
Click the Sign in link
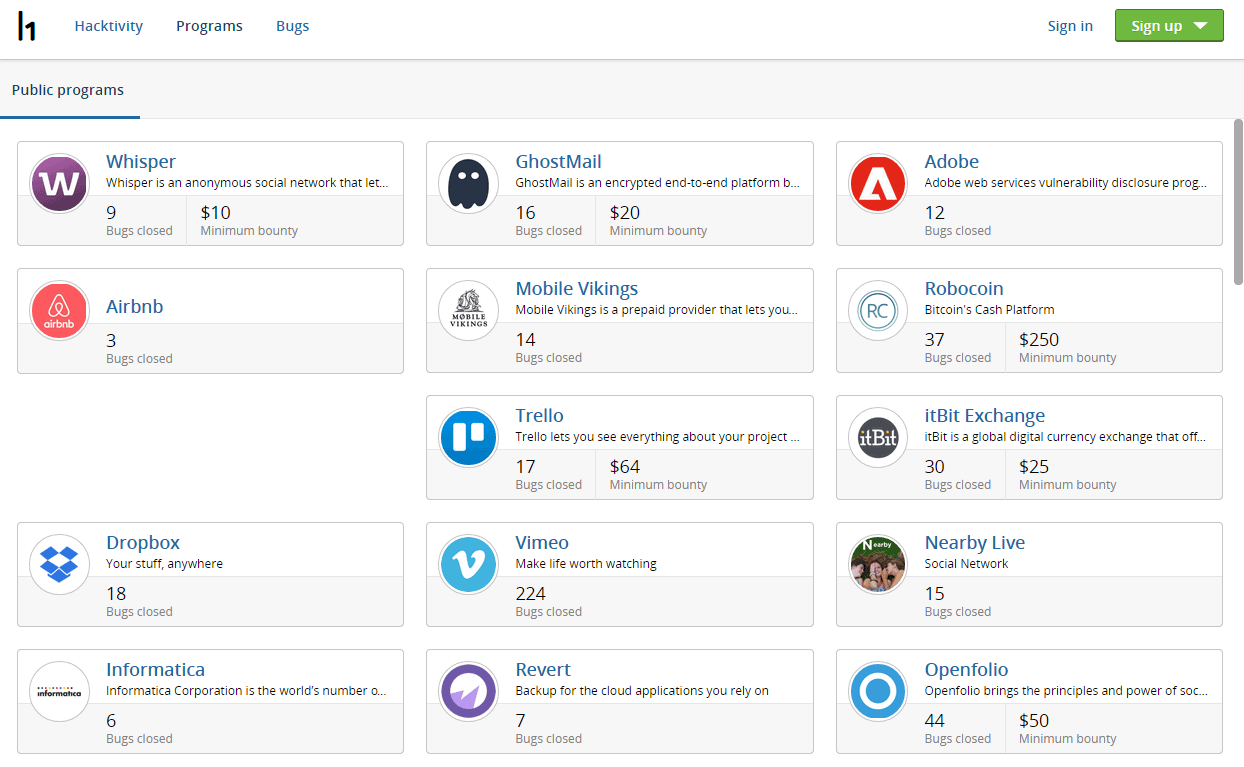(1069, 27)
